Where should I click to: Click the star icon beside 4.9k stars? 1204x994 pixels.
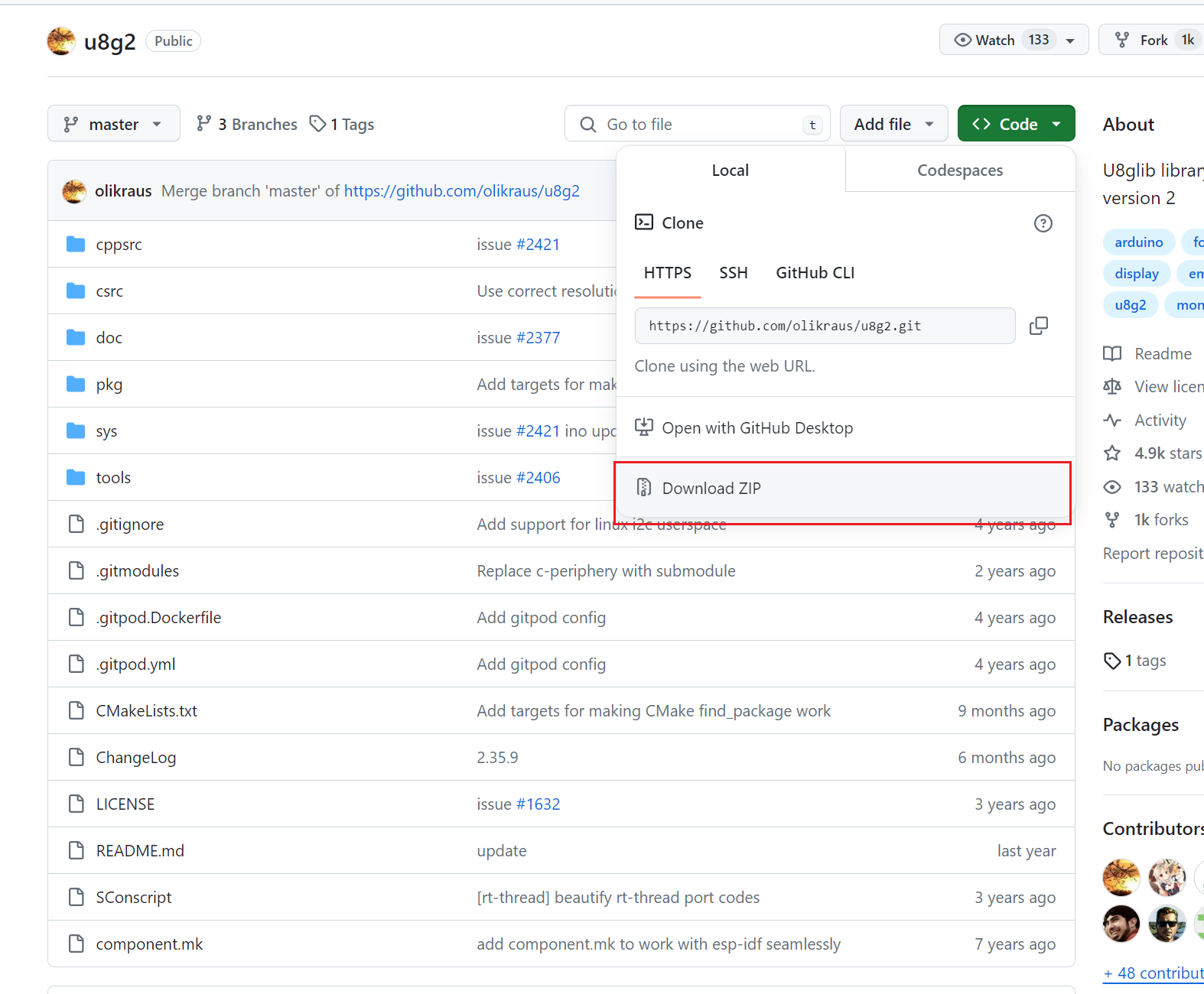click(x=1112, y=453)
